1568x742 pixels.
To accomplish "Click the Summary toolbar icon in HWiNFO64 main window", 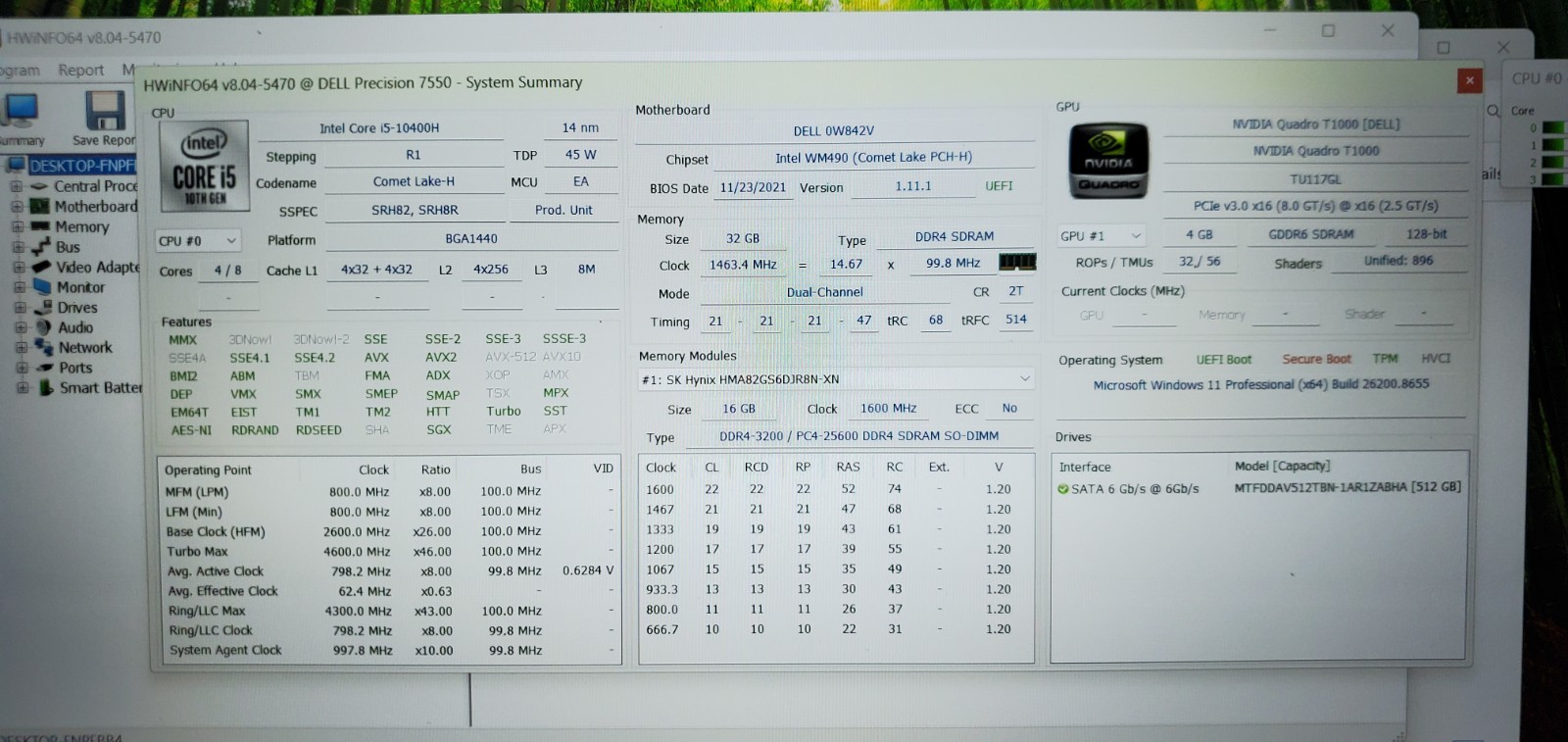I will [22, 111].
